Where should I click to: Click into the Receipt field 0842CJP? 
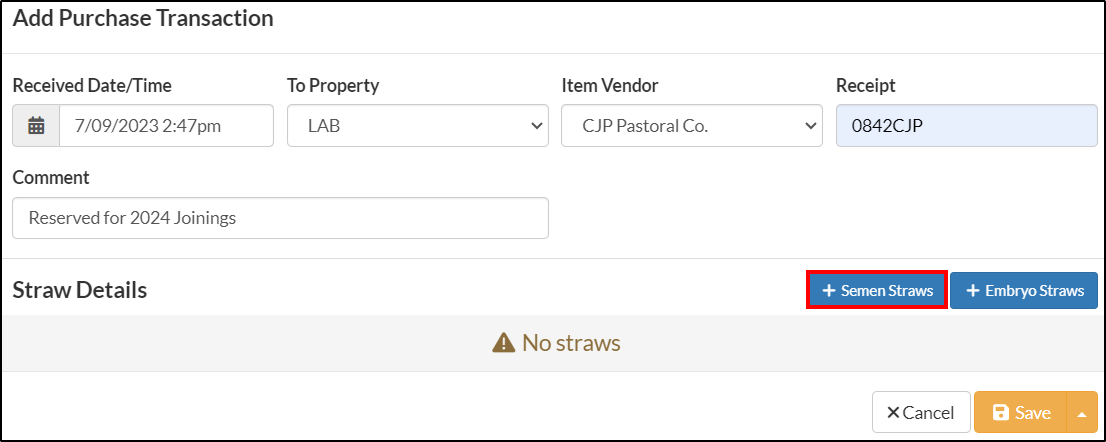click(x=966, y=126)
